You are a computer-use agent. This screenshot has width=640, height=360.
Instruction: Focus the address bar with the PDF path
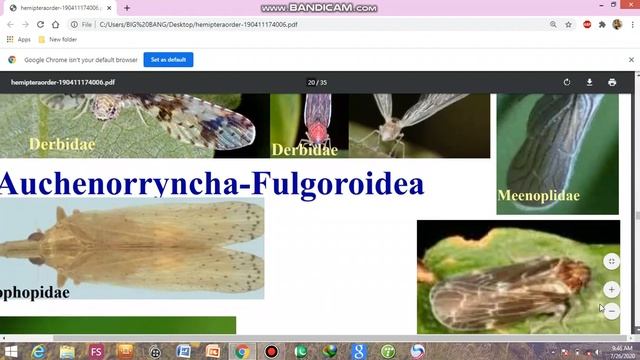click(x=318, y=24)
